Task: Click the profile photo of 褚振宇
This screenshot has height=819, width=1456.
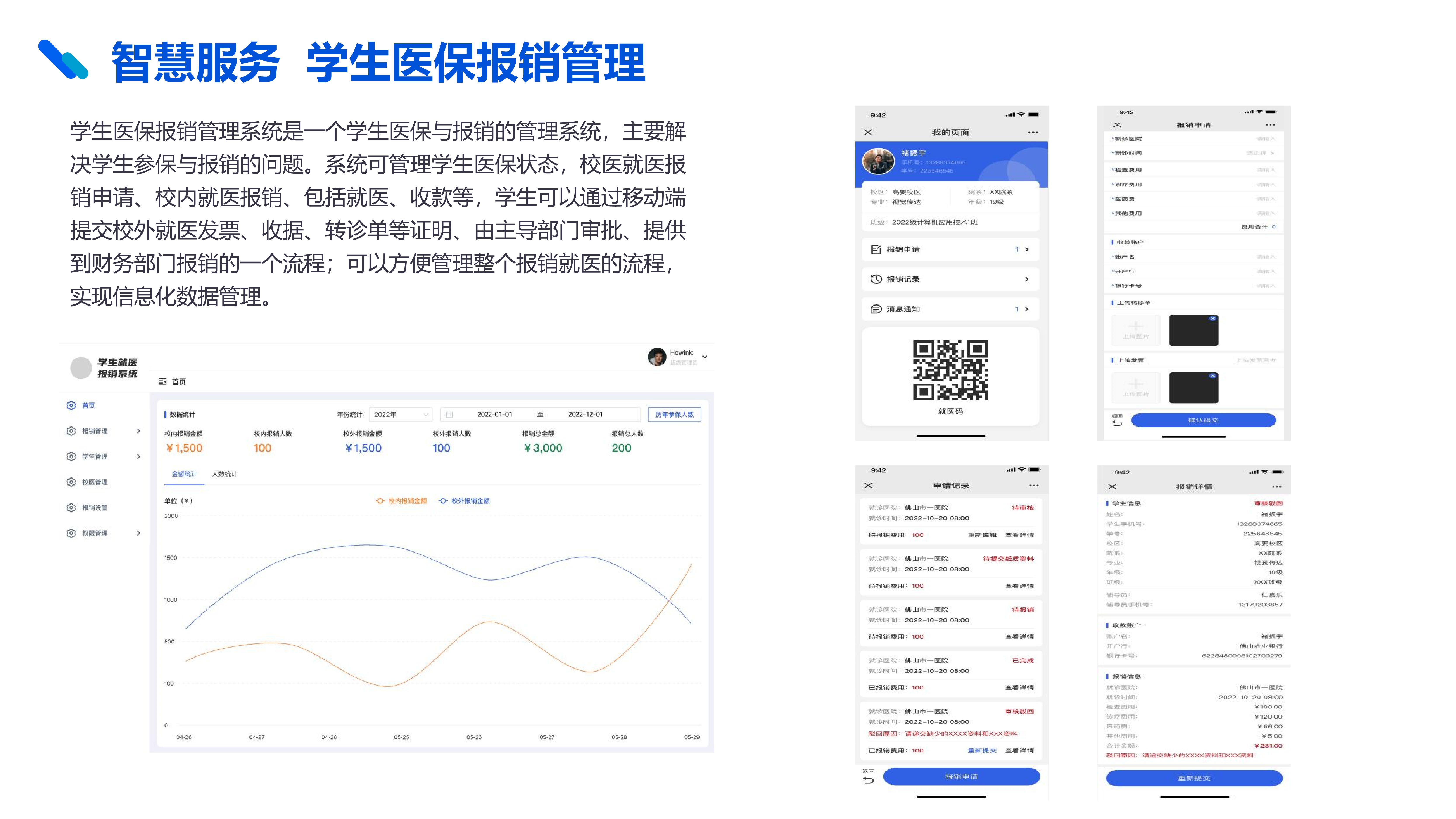Action: point(878,161)
